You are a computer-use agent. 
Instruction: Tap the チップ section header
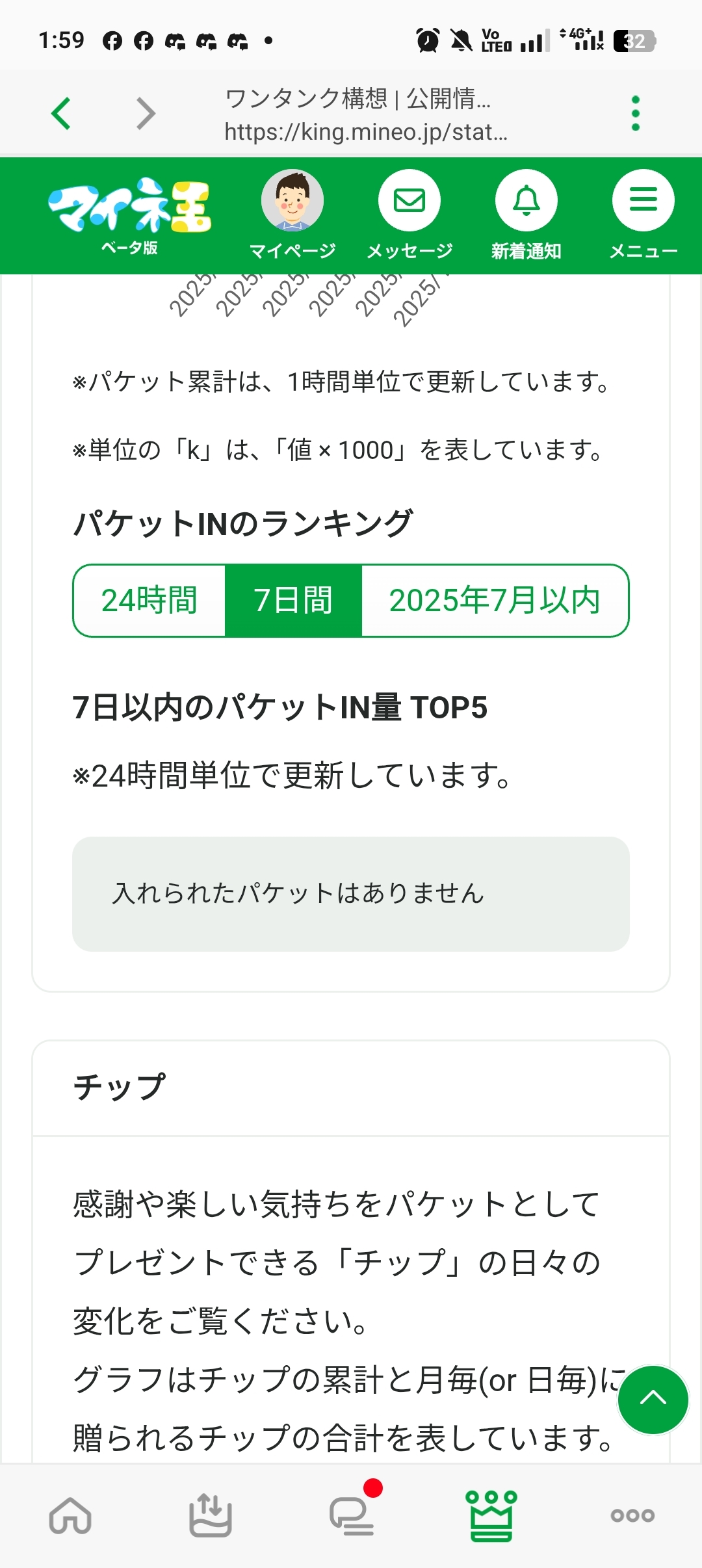click(x=120, y=1087)
